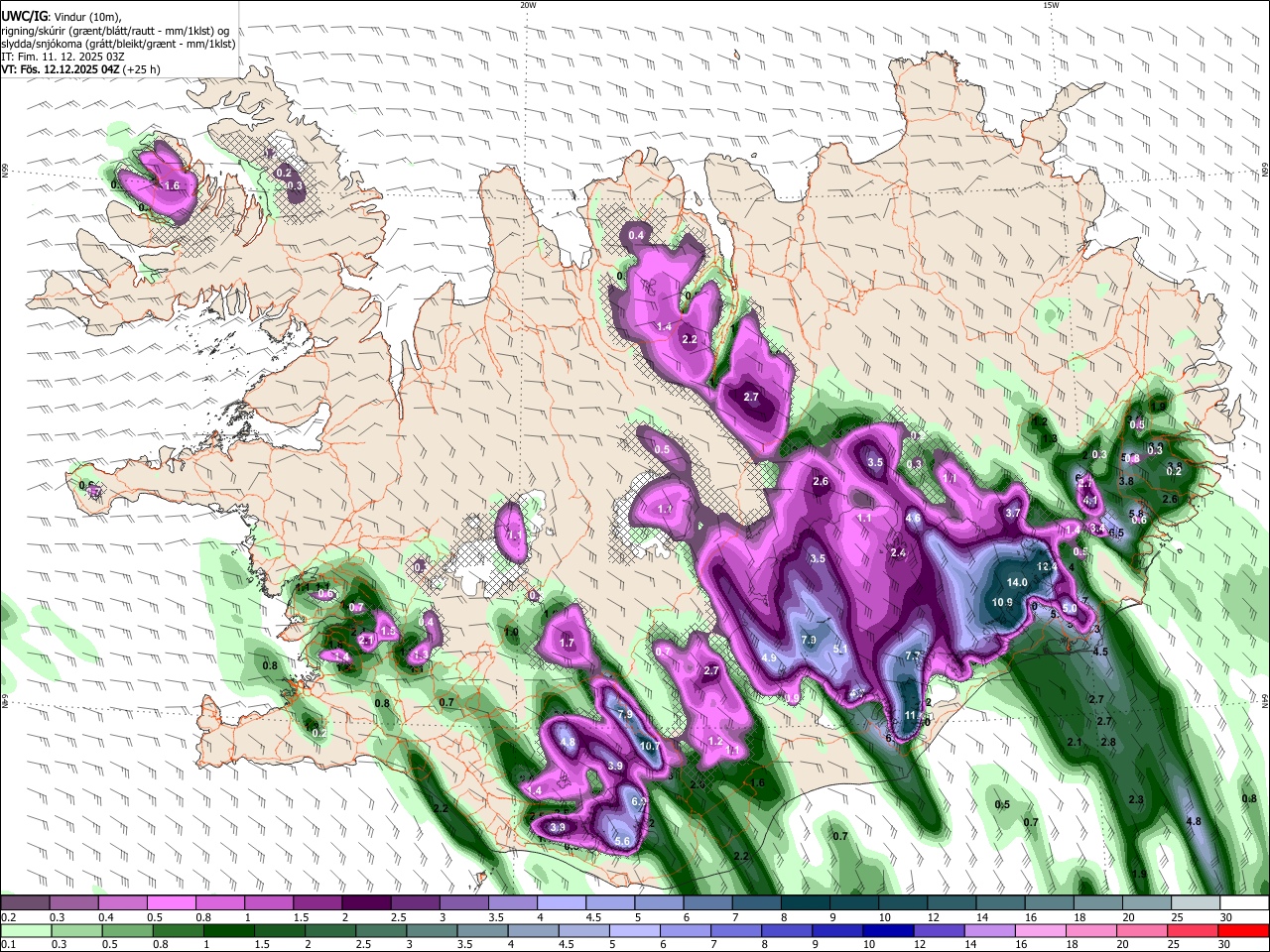Click the '10.9' precipitation value on the map
1270x952 pixels.
click(1002, 602)
